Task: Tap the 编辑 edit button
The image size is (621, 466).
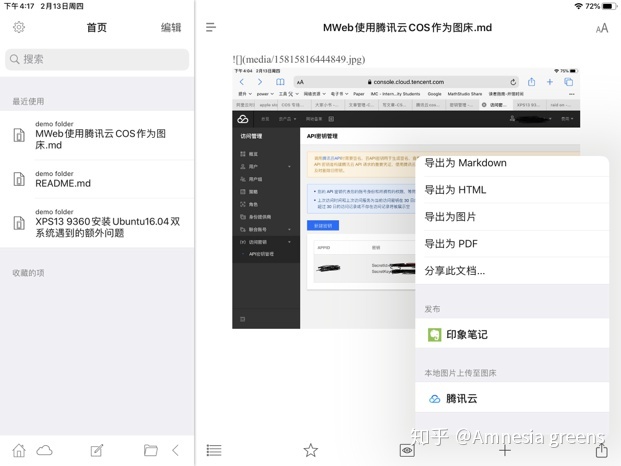Action: click(x=171, y=27)
